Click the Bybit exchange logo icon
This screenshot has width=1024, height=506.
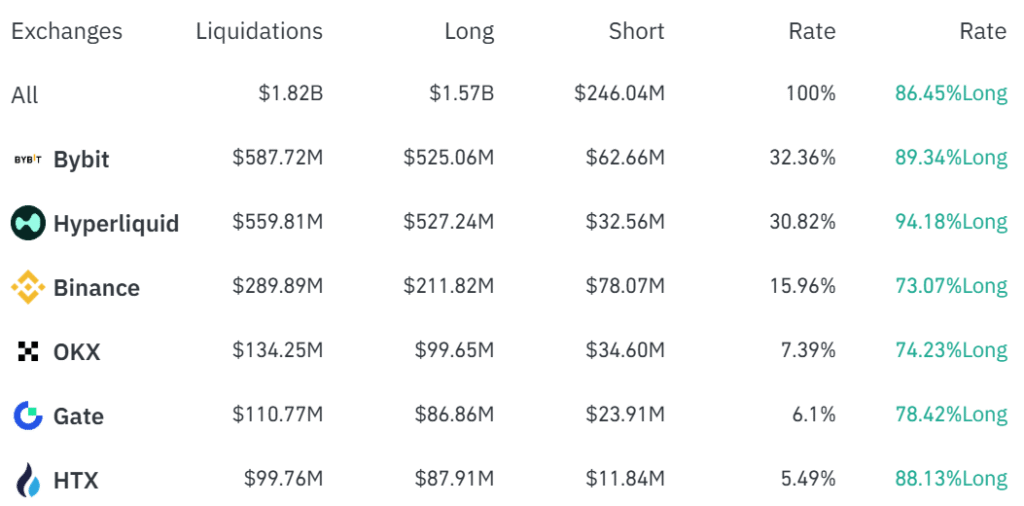(27, 159)
